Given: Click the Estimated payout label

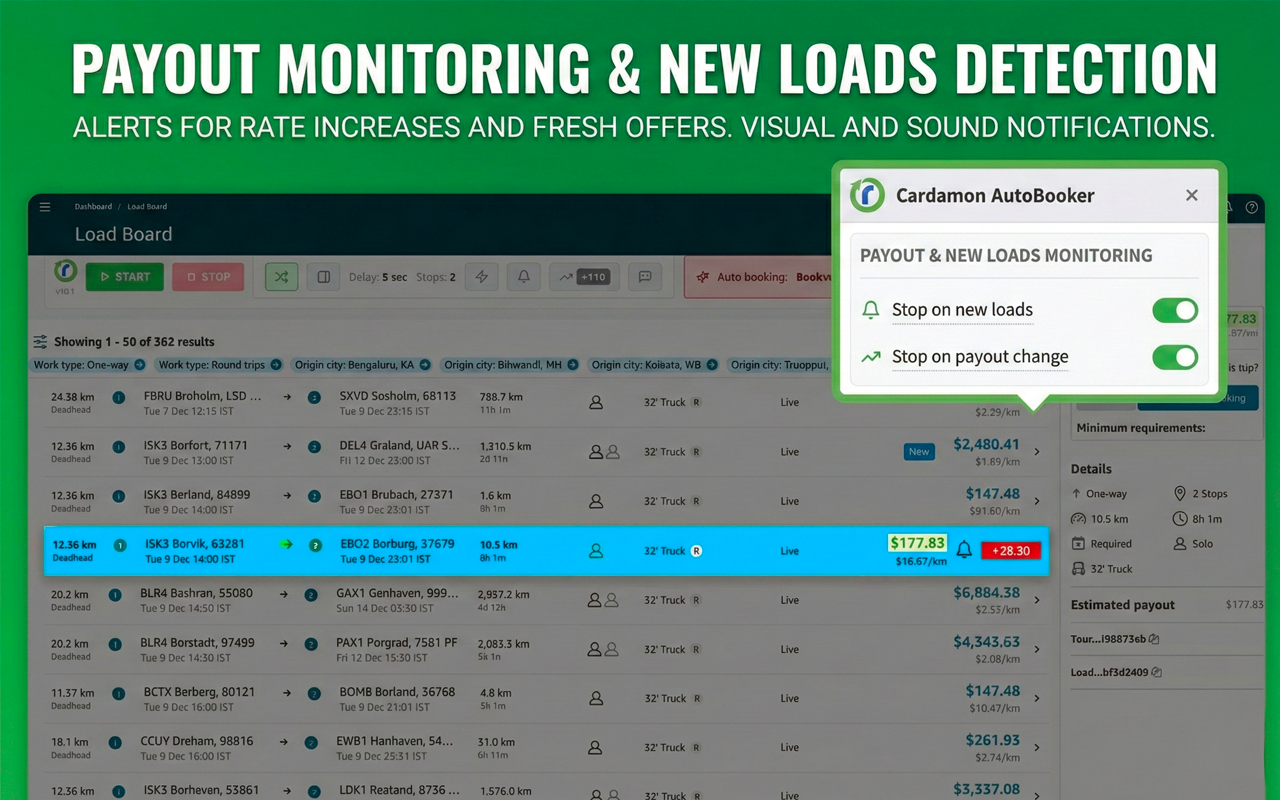Looking at the screenshot, I should [1123, 605].
